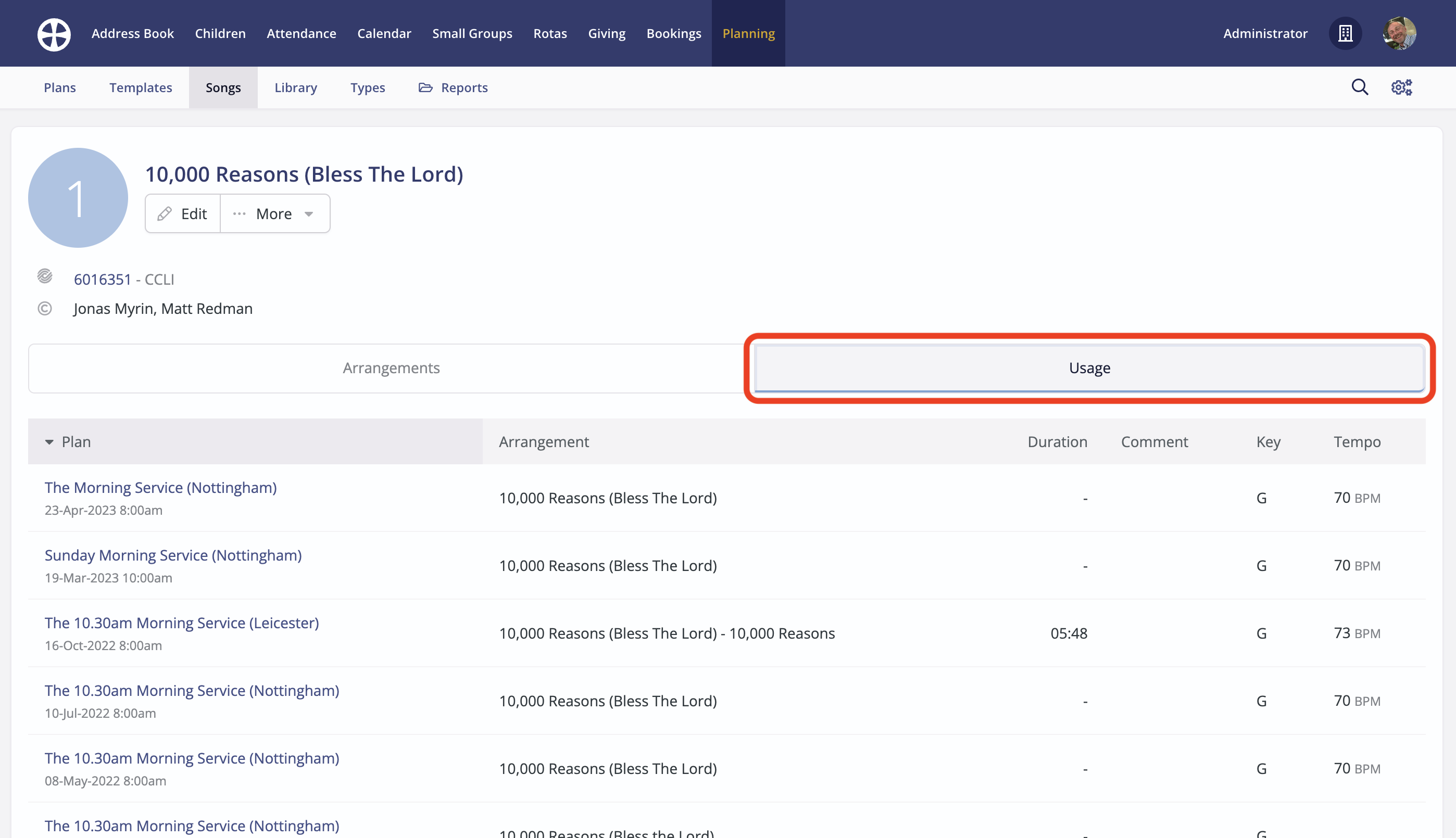1456x838 pixels.
Task: Sort by the Plan column header
Action: (x=76, y=442)
